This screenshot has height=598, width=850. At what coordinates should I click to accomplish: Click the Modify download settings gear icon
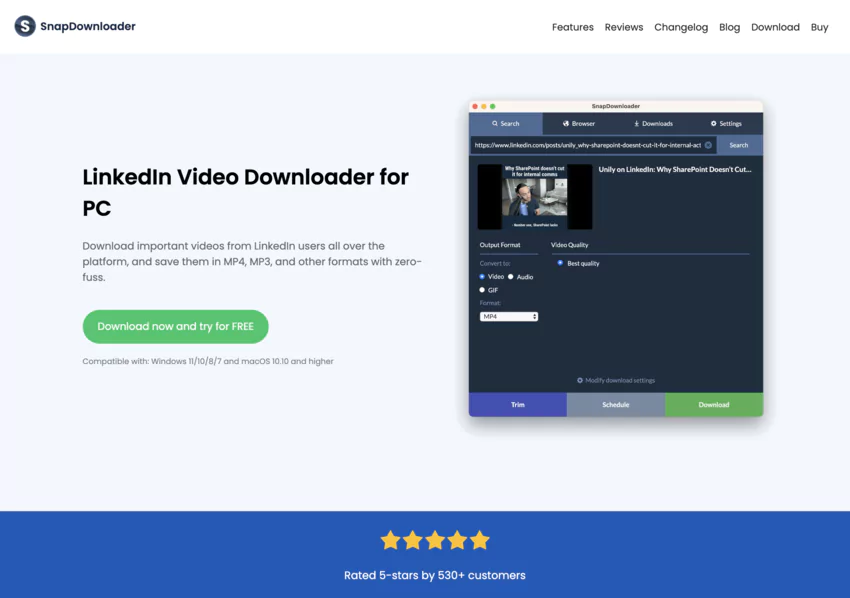click(580, 380)
